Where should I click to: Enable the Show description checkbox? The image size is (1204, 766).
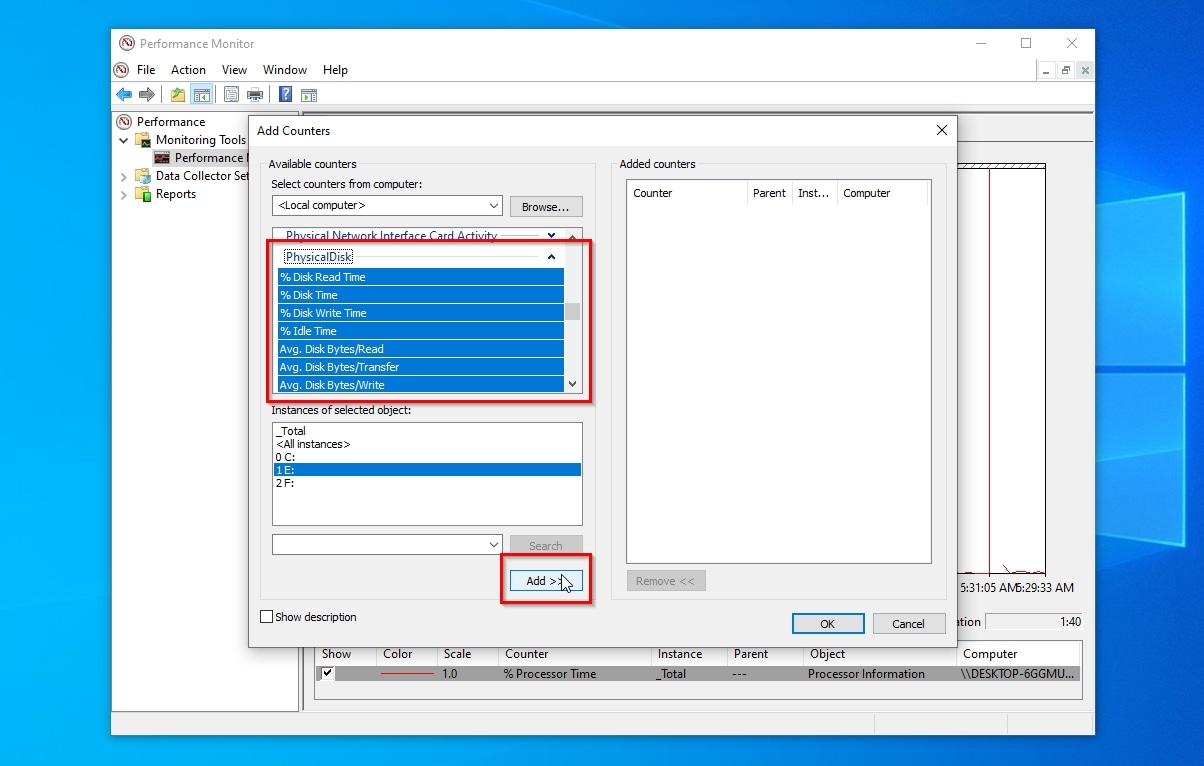tap(266, 617)
